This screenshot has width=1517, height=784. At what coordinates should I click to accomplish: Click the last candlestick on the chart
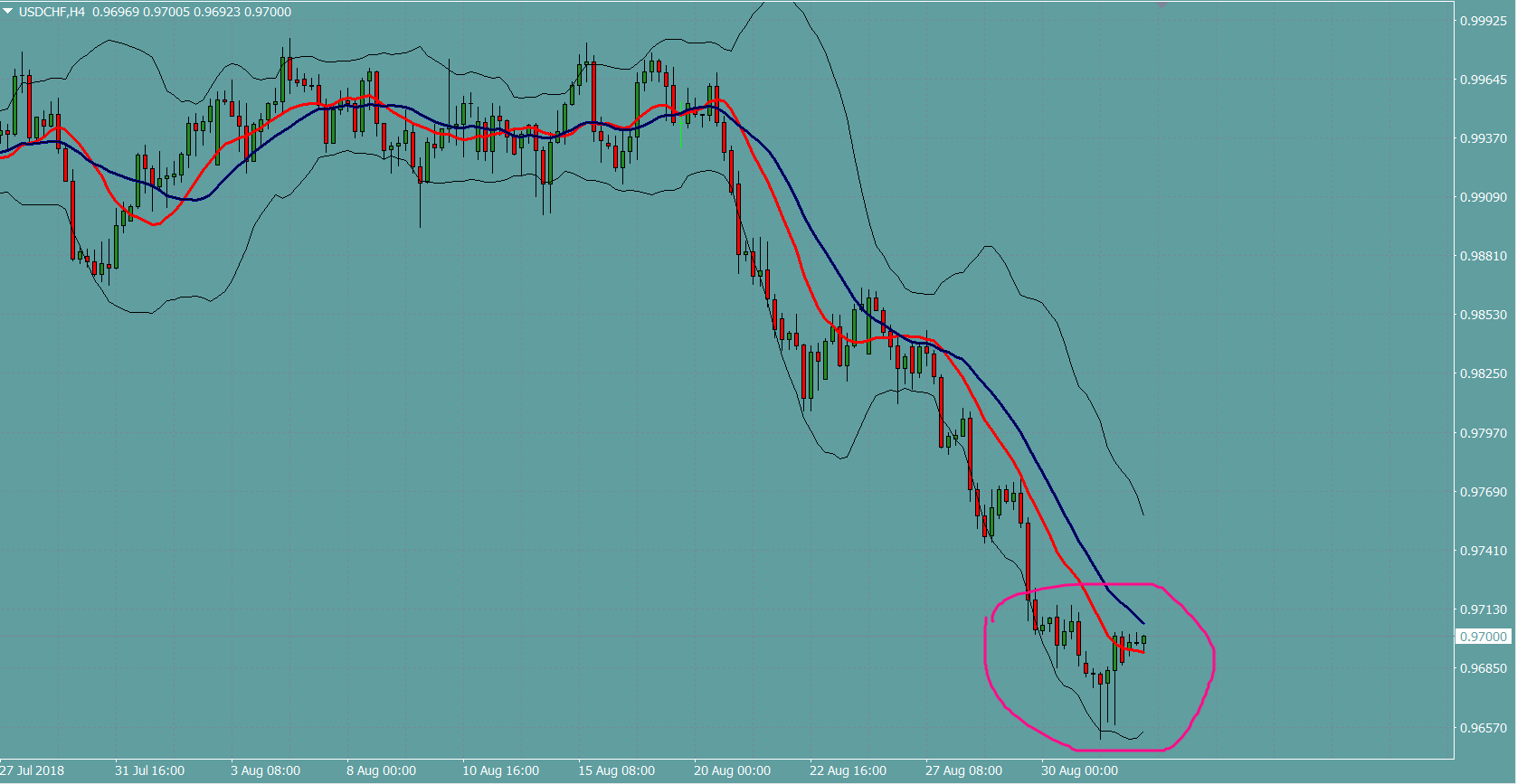point(1143,640)
